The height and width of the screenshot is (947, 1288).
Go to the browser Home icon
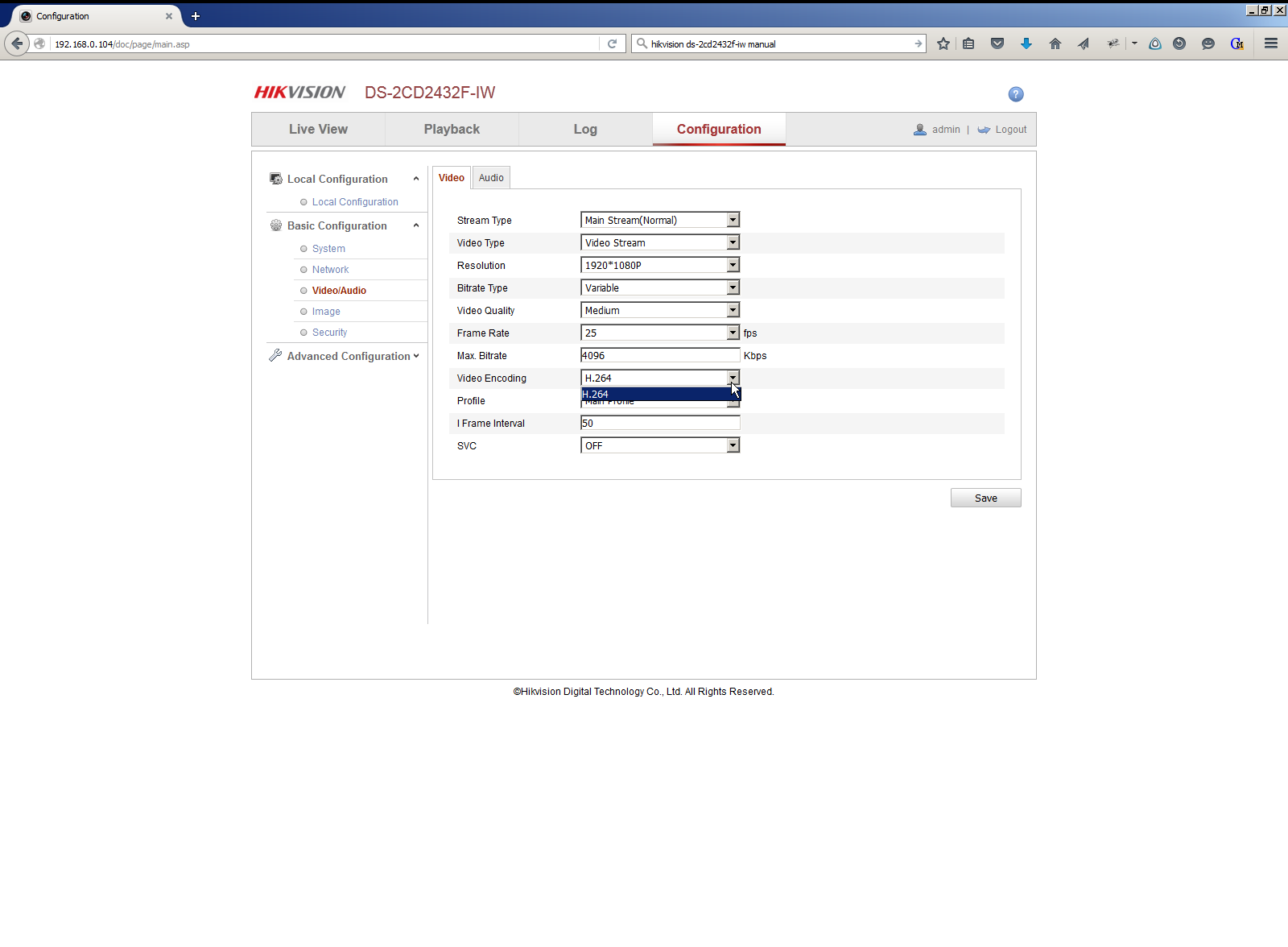[x=1055, y=43]
